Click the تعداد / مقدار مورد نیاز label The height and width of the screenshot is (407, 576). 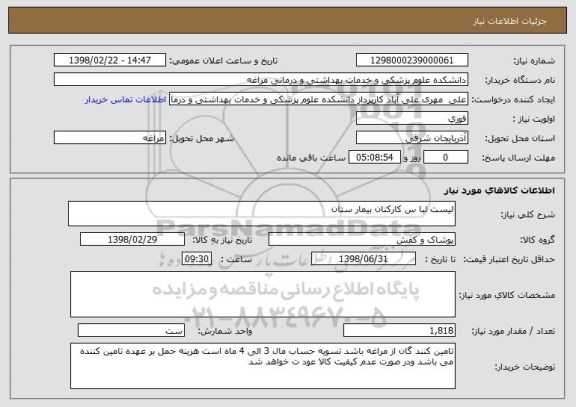point(513,331)
